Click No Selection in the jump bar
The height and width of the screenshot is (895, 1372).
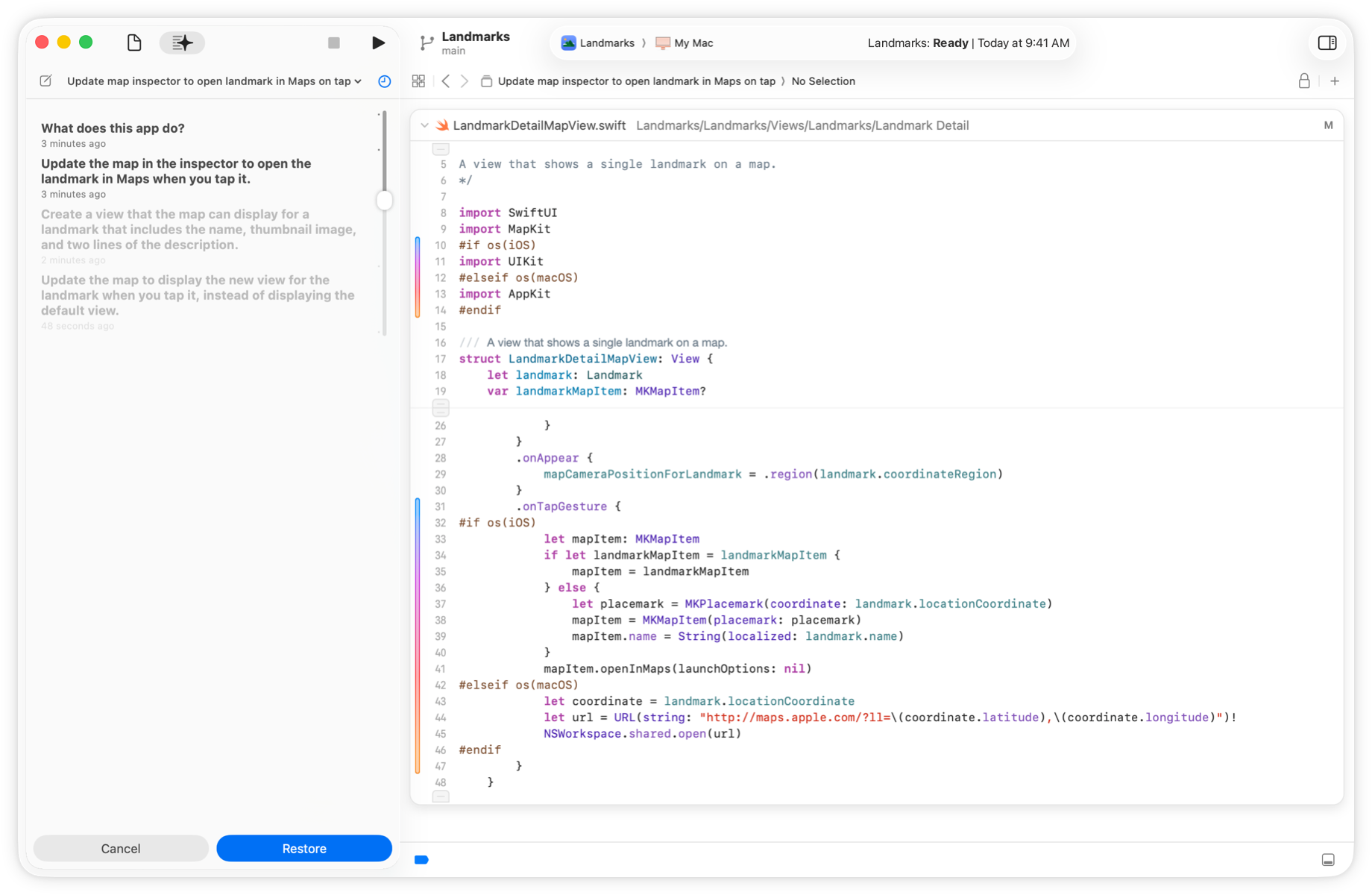pyautogui.click(x=823, y=81)
